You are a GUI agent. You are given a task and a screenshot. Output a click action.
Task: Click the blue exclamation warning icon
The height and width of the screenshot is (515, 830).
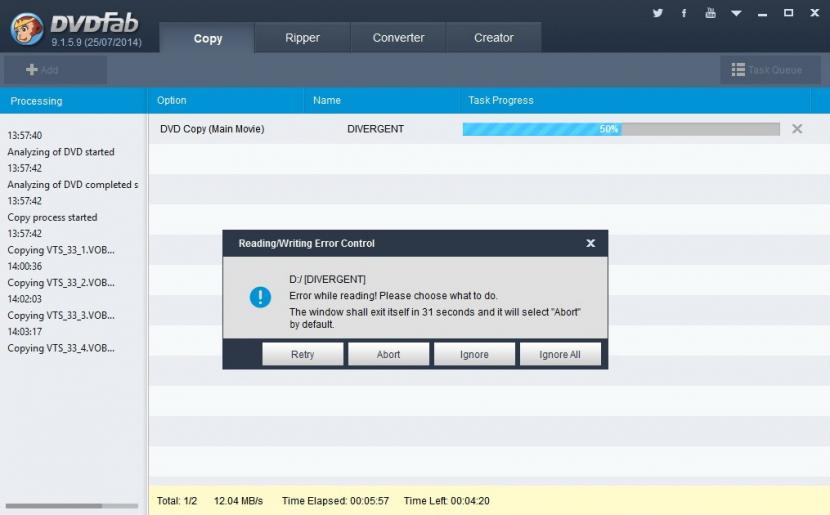pos(260,296)
